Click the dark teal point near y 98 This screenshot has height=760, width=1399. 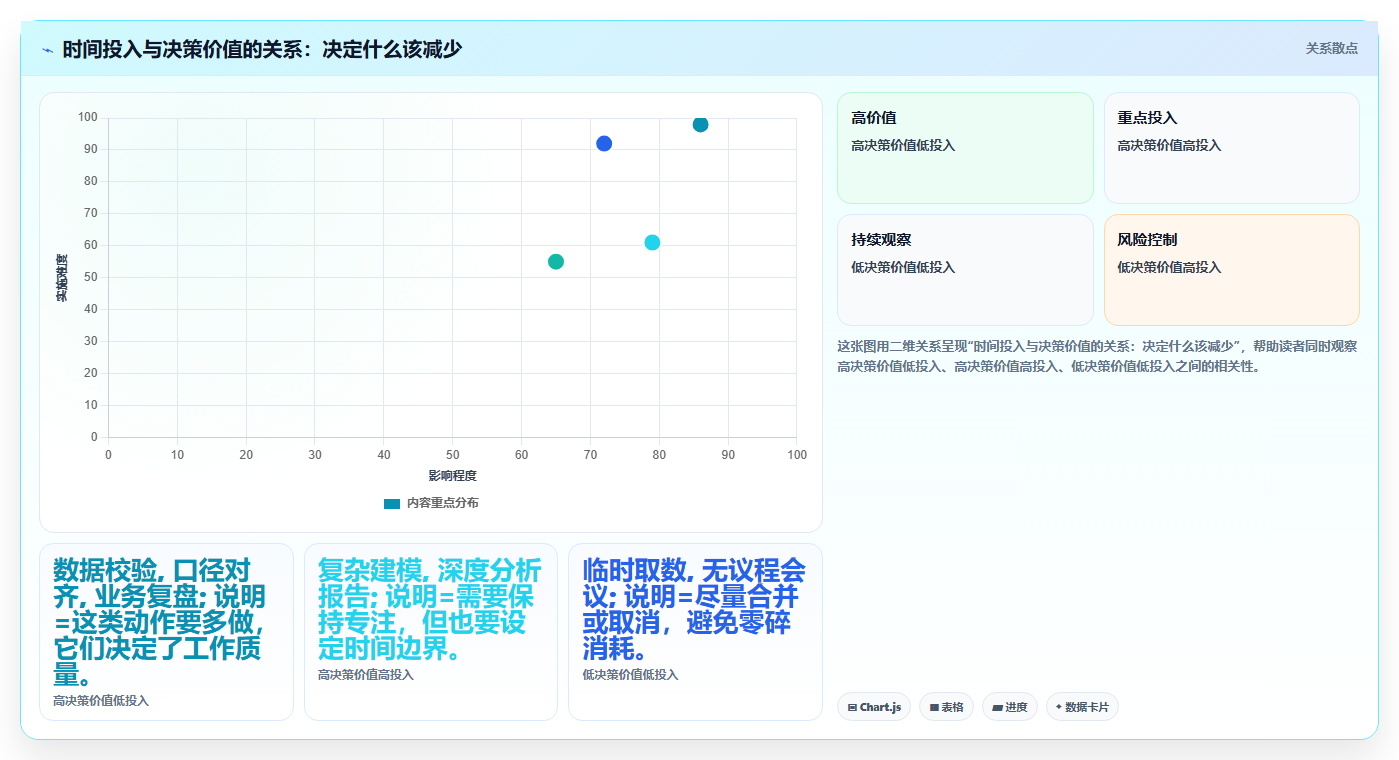pos(700,124)
